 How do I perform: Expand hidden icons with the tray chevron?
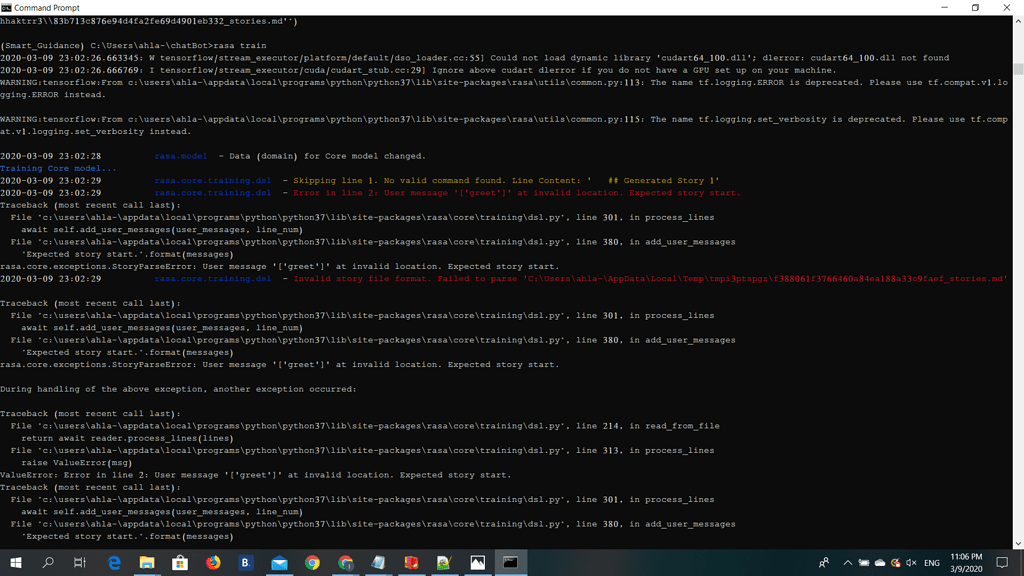pos(848,562)
